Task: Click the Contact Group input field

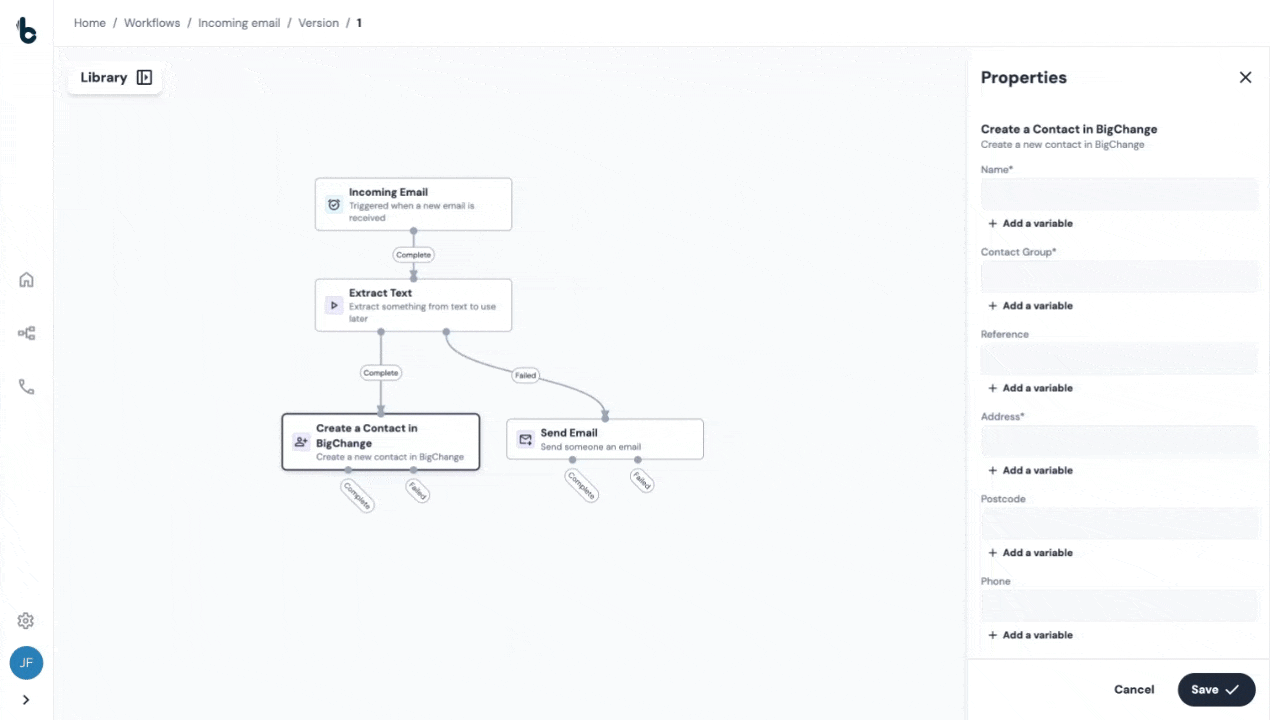Action: [1118, 277]
